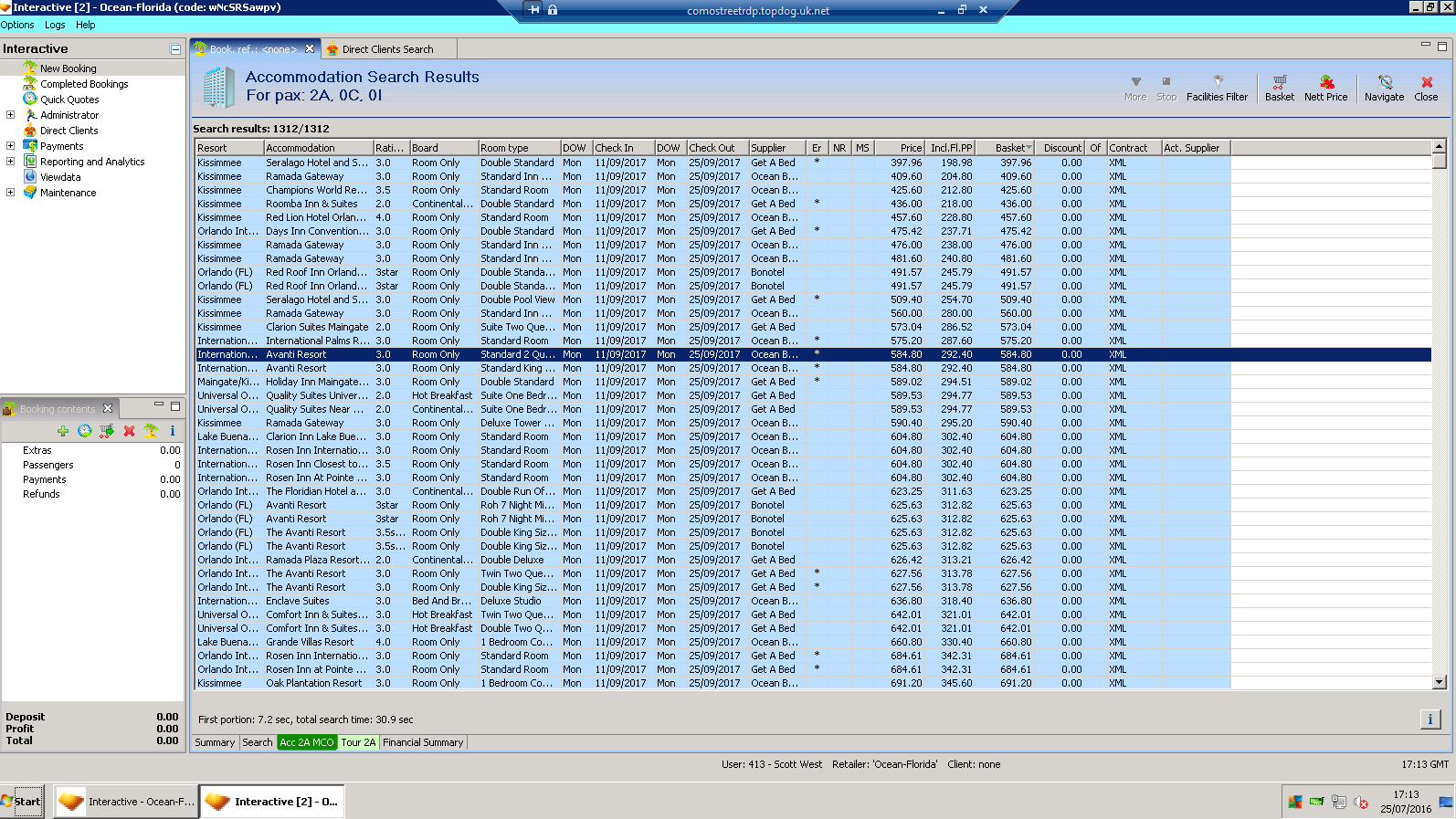Maximize the Booking contents panel
Viewport: 1456px width, 819px height.
point(175,405)
